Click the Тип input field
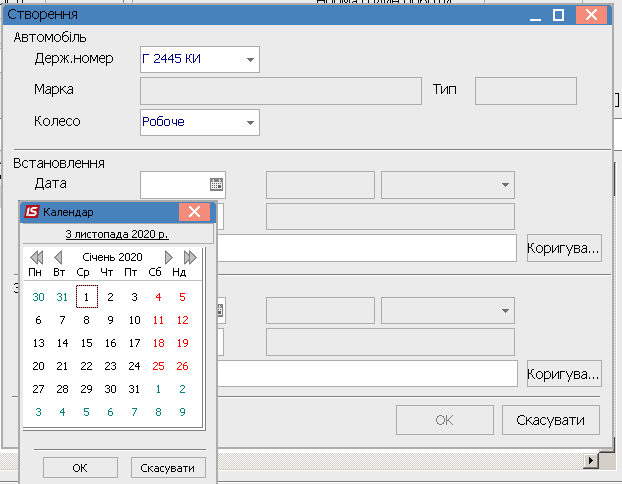 click(526, 91)
